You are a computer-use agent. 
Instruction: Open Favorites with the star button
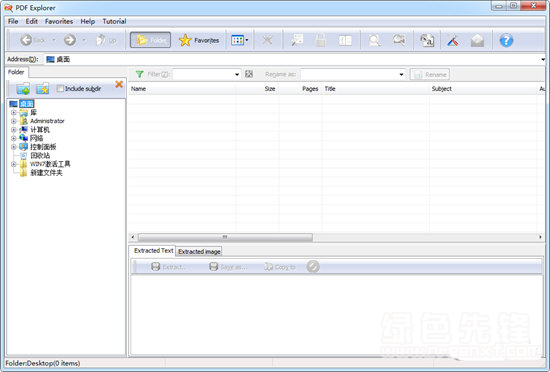[x=199, y=40]
